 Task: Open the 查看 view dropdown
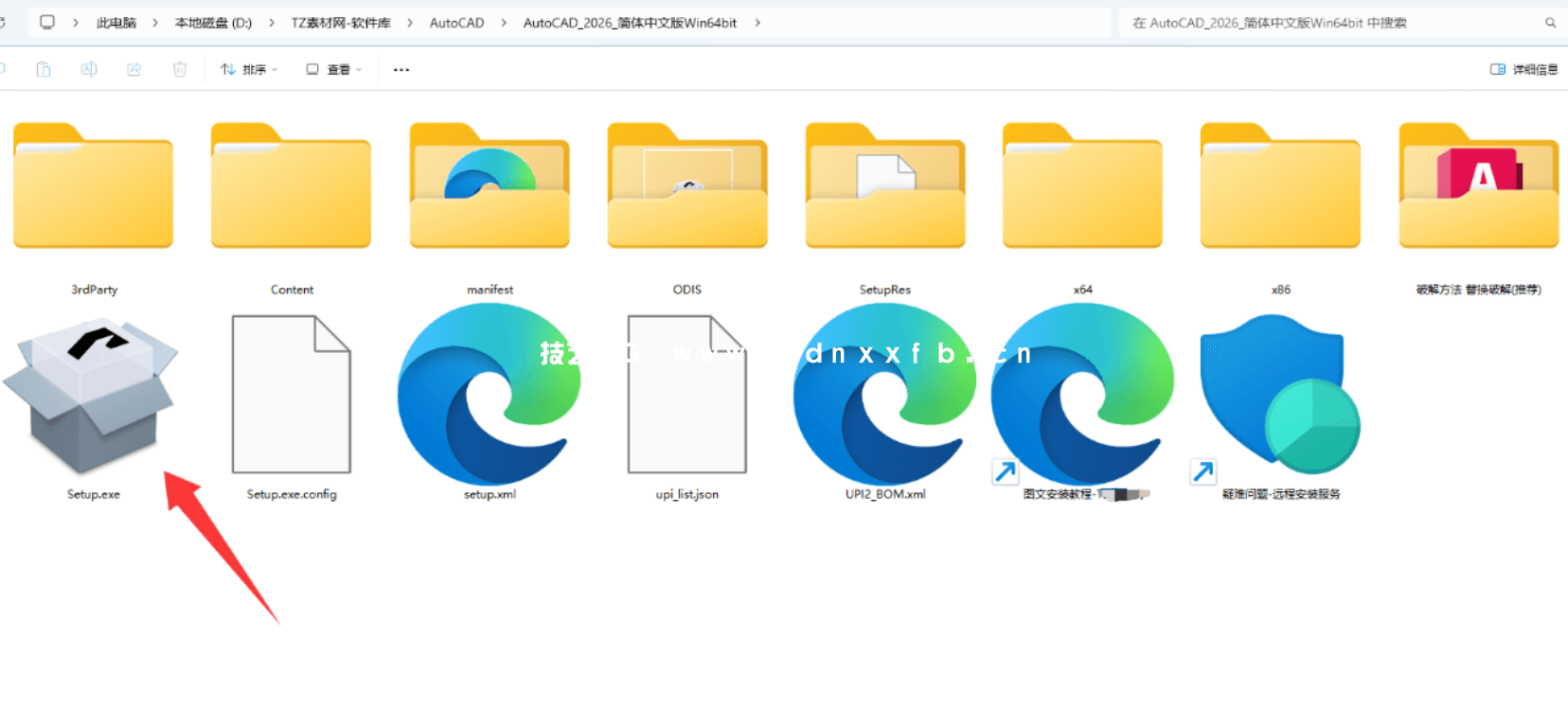coord(333,69)
